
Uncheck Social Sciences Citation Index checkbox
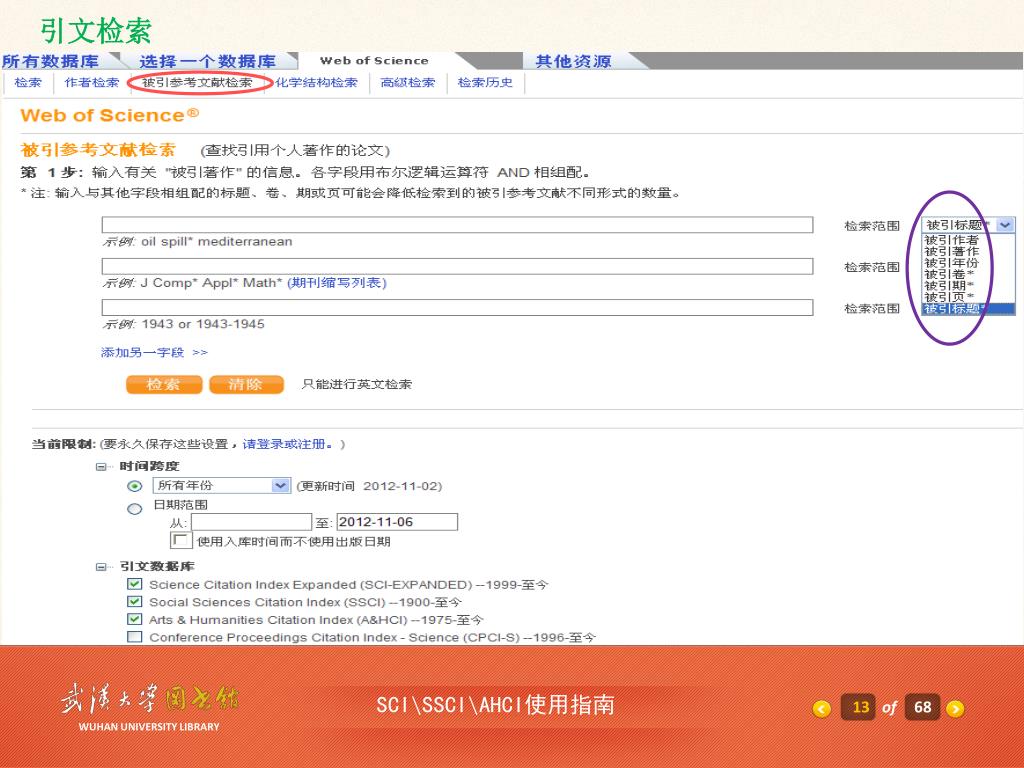pyautogui.click(x=135, y=601)
